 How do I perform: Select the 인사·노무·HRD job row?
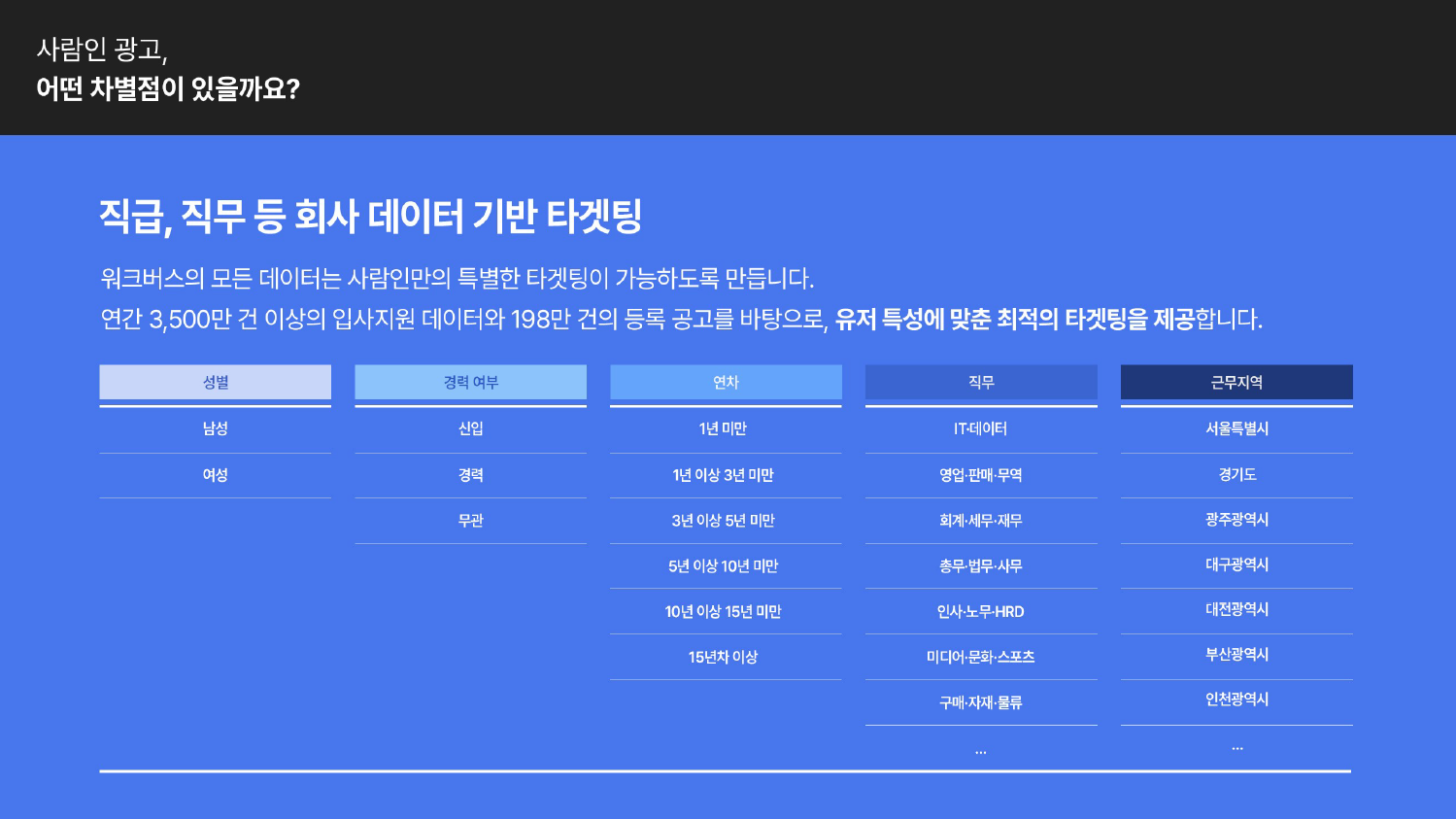981,612
